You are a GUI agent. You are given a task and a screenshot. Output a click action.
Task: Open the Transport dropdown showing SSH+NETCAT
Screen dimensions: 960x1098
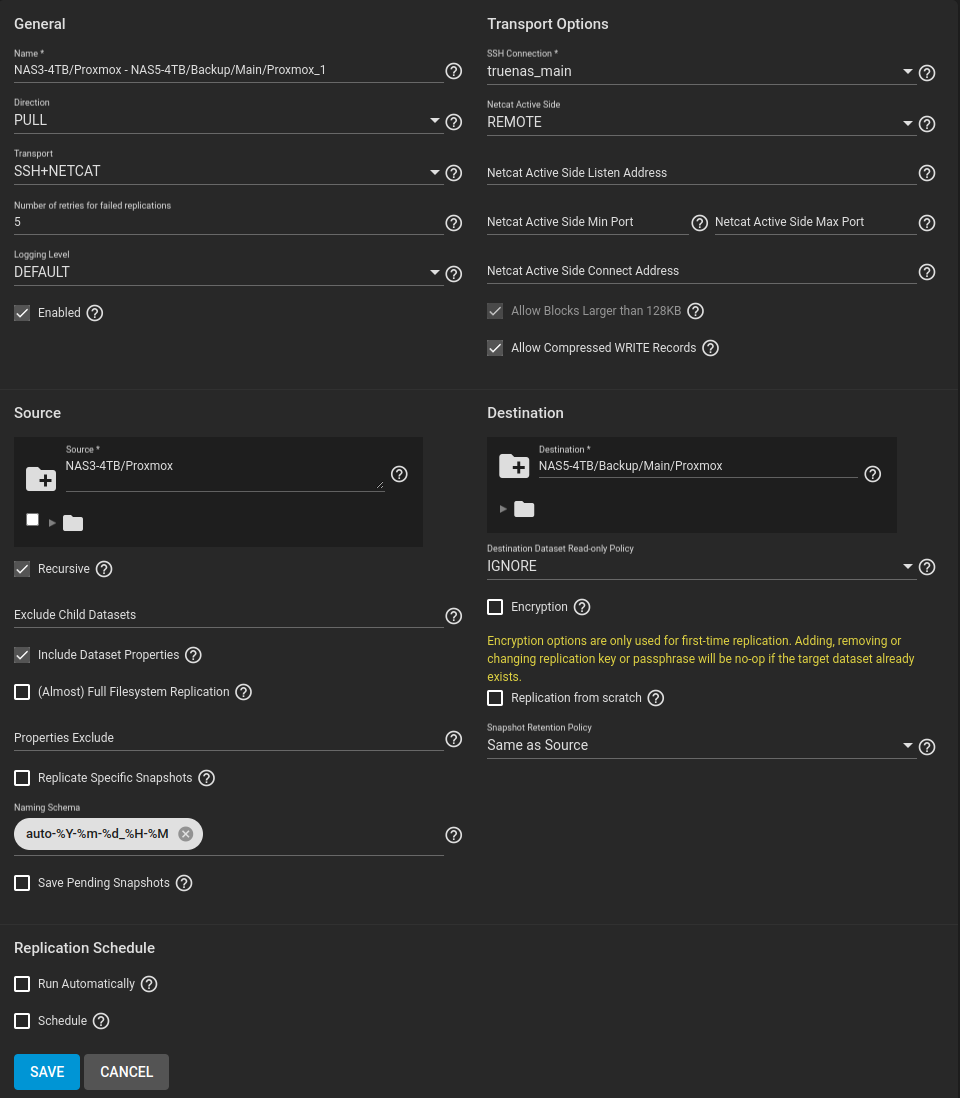pyautogui.click(x=228, y=172)
